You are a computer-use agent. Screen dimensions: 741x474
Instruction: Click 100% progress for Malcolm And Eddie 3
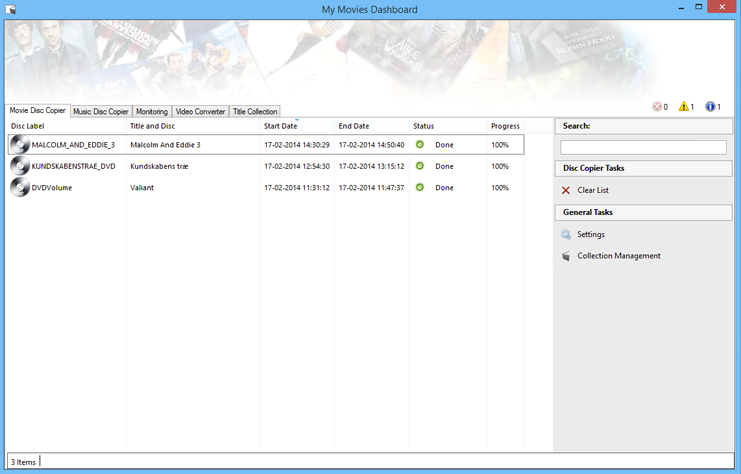tap(500, 145)
